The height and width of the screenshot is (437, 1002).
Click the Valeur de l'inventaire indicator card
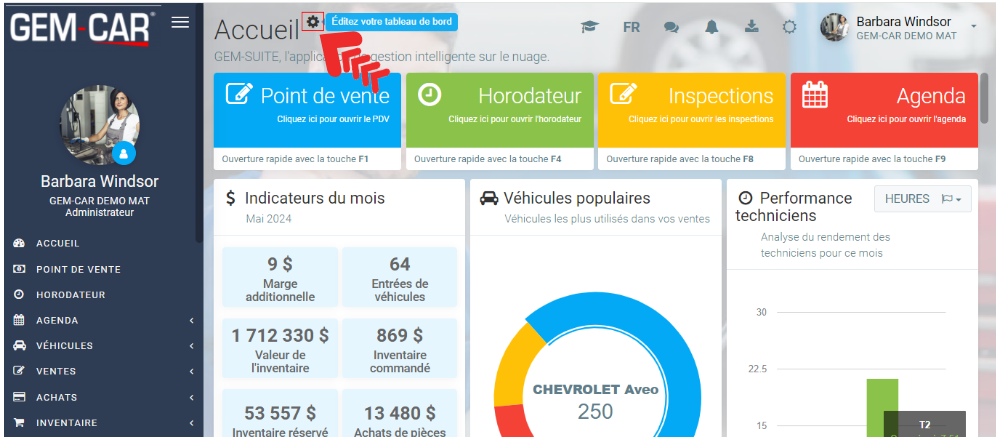pos(280,348)
